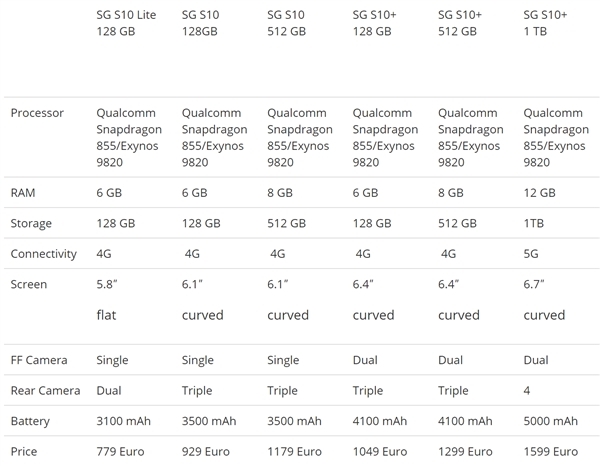Click the flat screen type cell

107,315
